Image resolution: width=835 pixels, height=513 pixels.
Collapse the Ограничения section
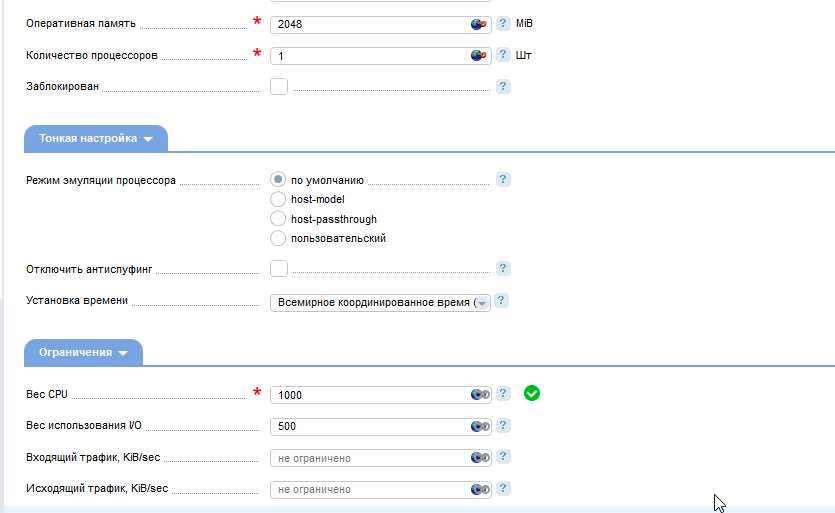[x=83, y=353]
